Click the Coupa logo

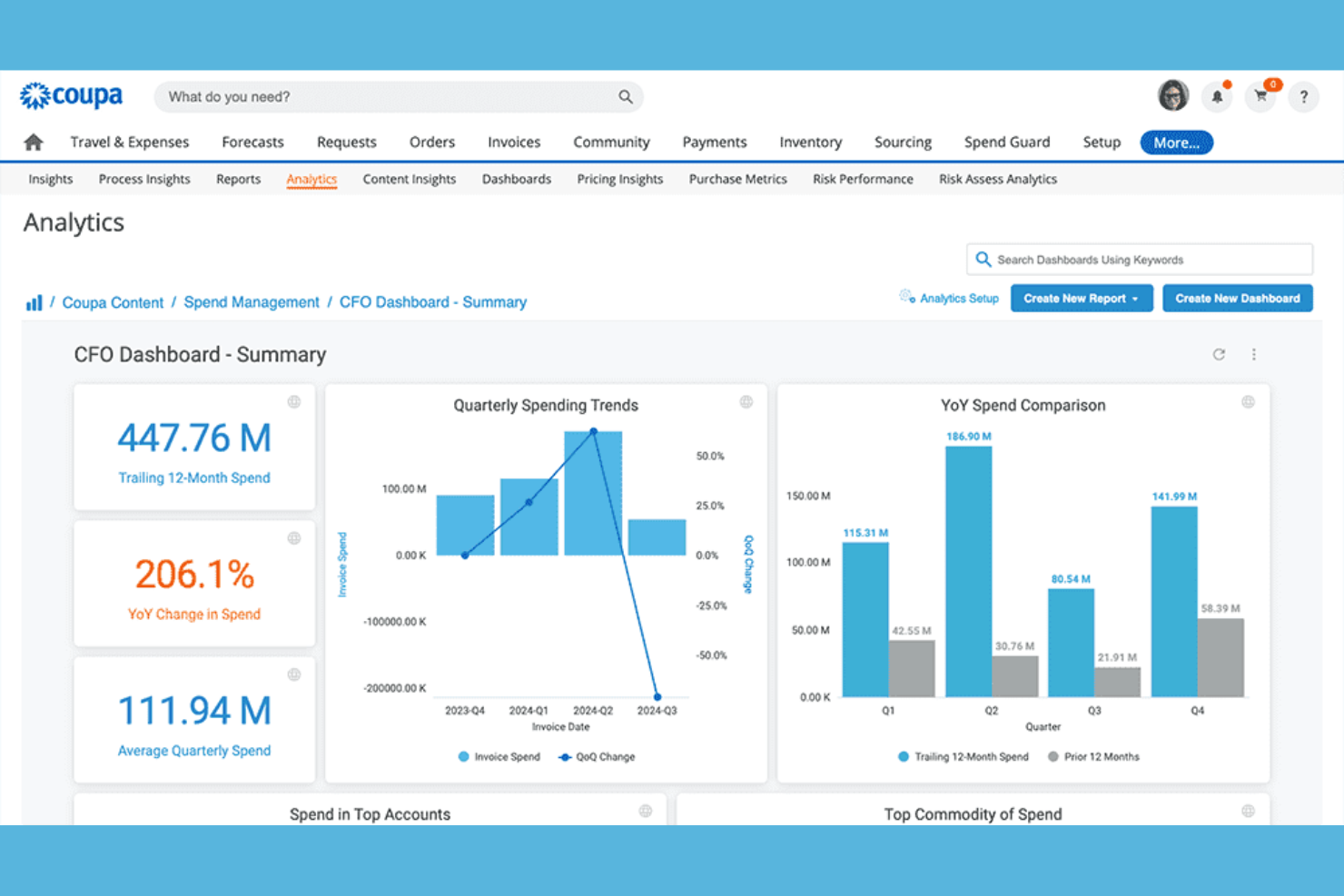[72, 95]
